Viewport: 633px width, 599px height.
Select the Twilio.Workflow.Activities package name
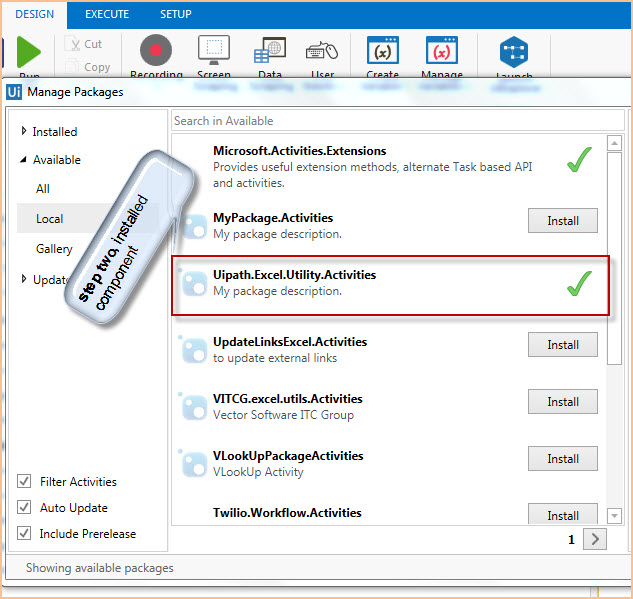(287, 513)
